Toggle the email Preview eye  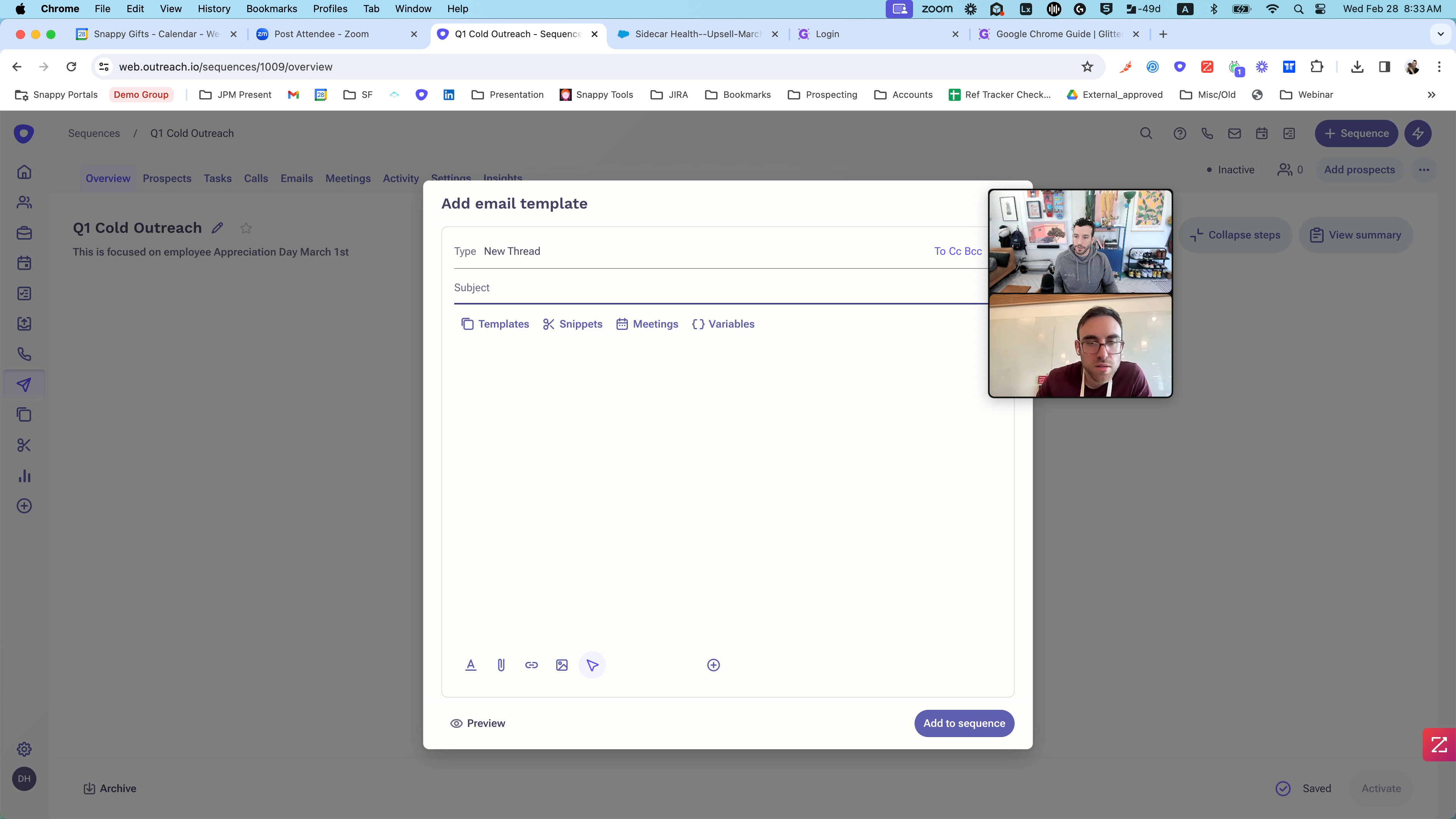tap(478, 723)
